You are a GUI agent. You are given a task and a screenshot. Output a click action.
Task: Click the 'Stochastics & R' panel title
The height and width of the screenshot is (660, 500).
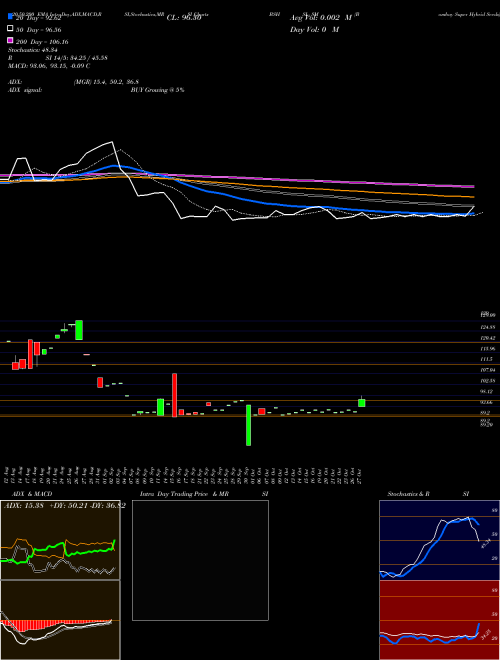pos(409,494)
